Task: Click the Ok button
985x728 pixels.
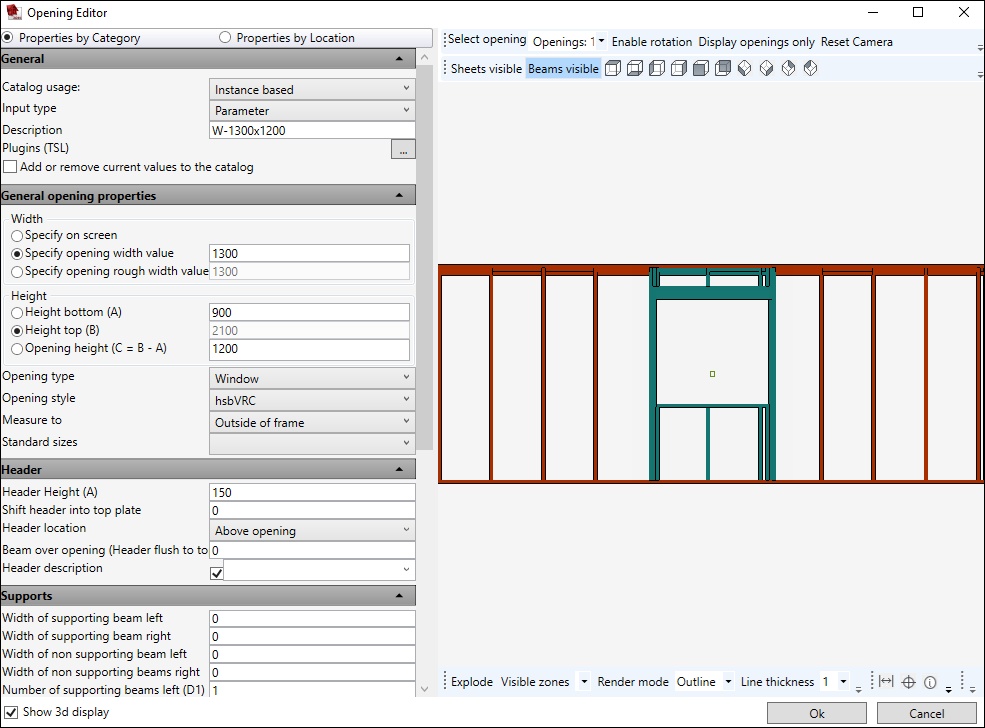Action: (x=817, y=713)
